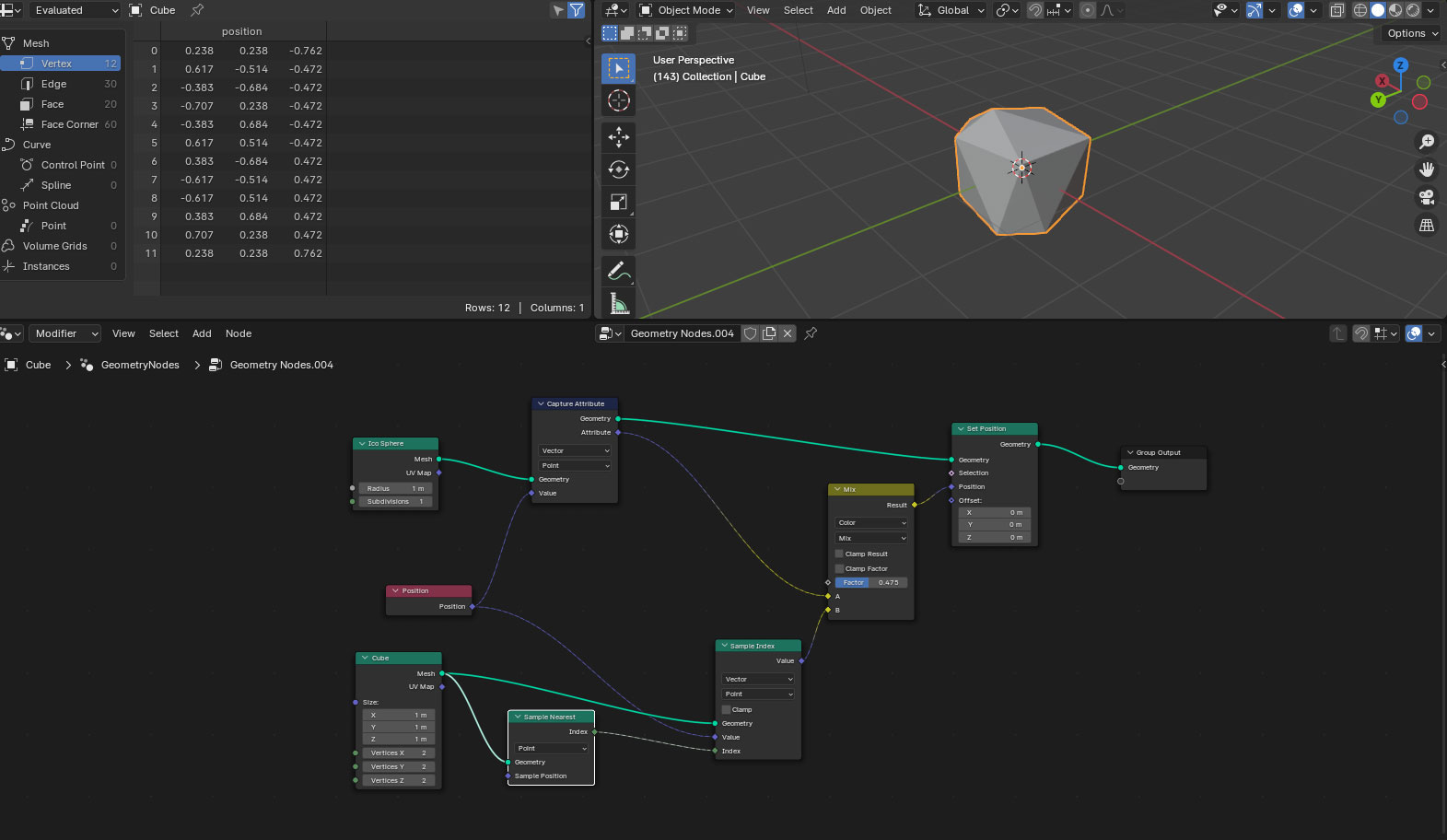1447x840 pixels.
Task: Click the Factor slider in Mix node
Action: (x=871, y=583)
